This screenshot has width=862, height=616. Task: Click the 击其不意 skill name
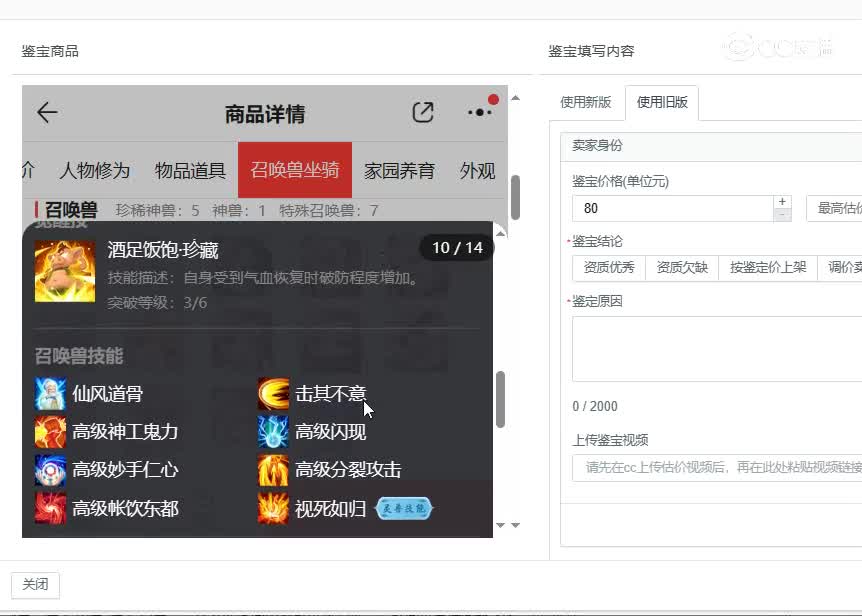[x=330, y=394]
